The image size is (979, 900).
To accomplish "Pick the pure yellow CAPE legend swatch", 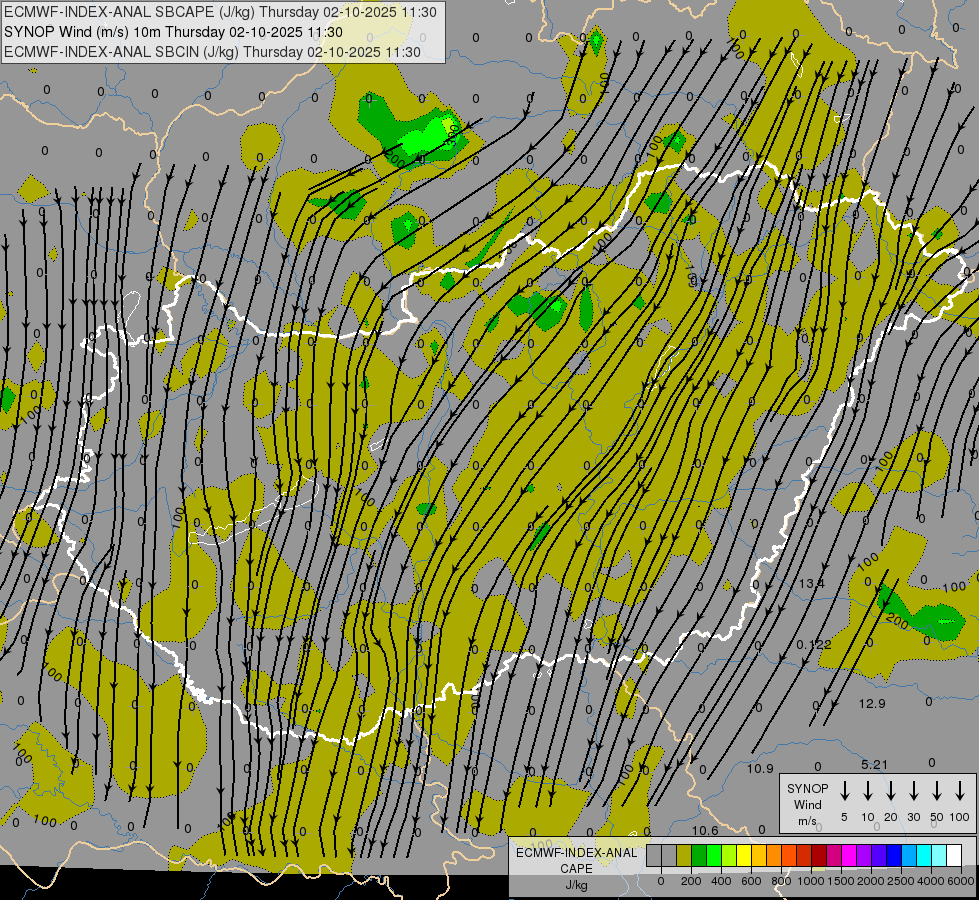I will point(744,855).
